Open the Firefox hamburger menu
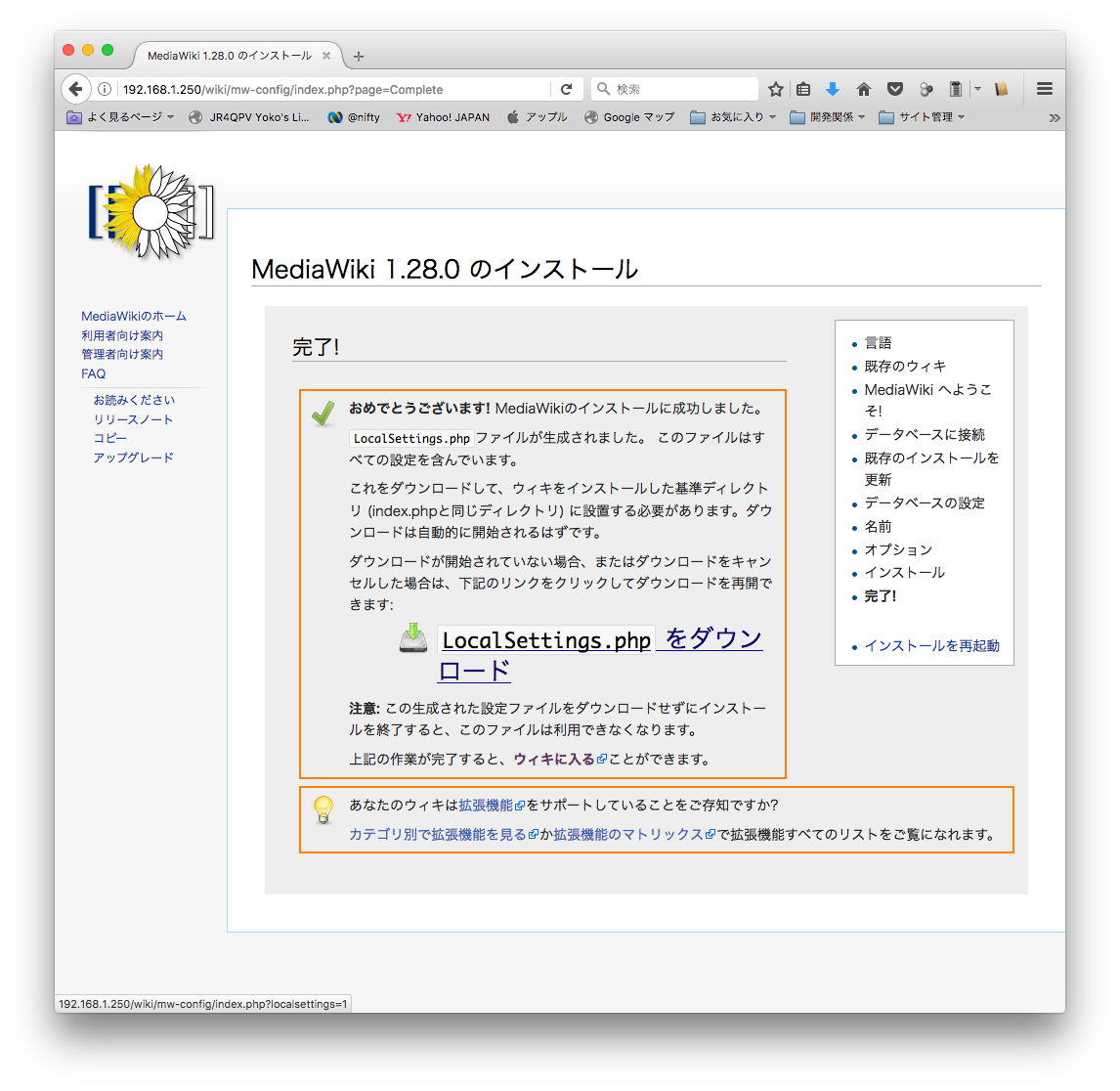This screenshot has height=1091, width=1120. (x=1045, y=89)
